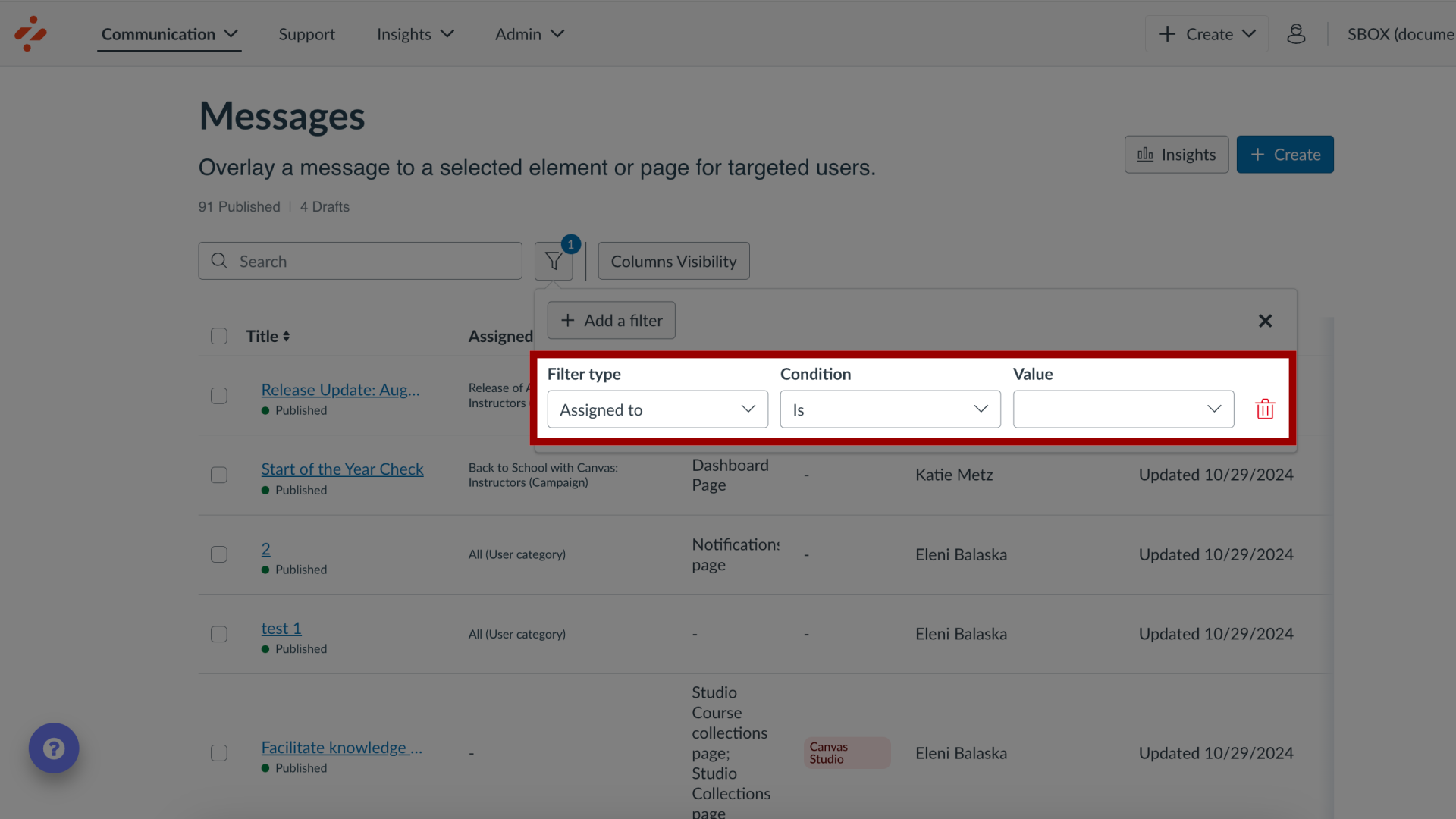
Task: Select checkbox for message titled 2
Action: [x=219, y=554]
